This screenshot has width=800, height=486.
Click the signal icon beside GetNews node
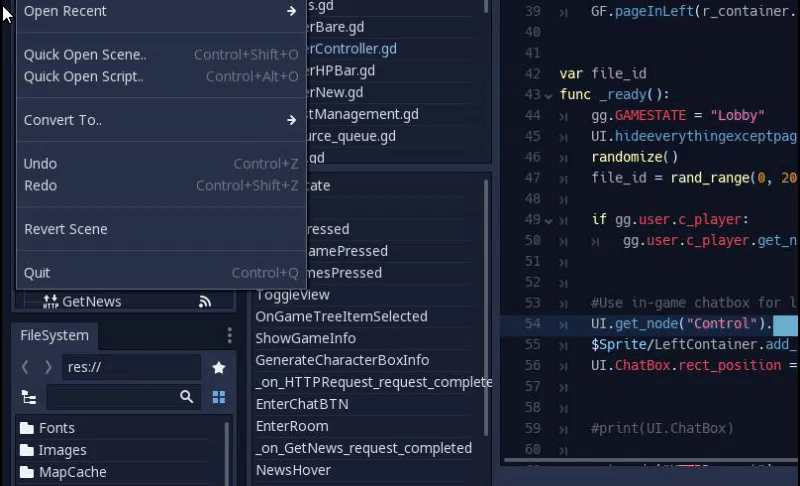click(205, 302)
